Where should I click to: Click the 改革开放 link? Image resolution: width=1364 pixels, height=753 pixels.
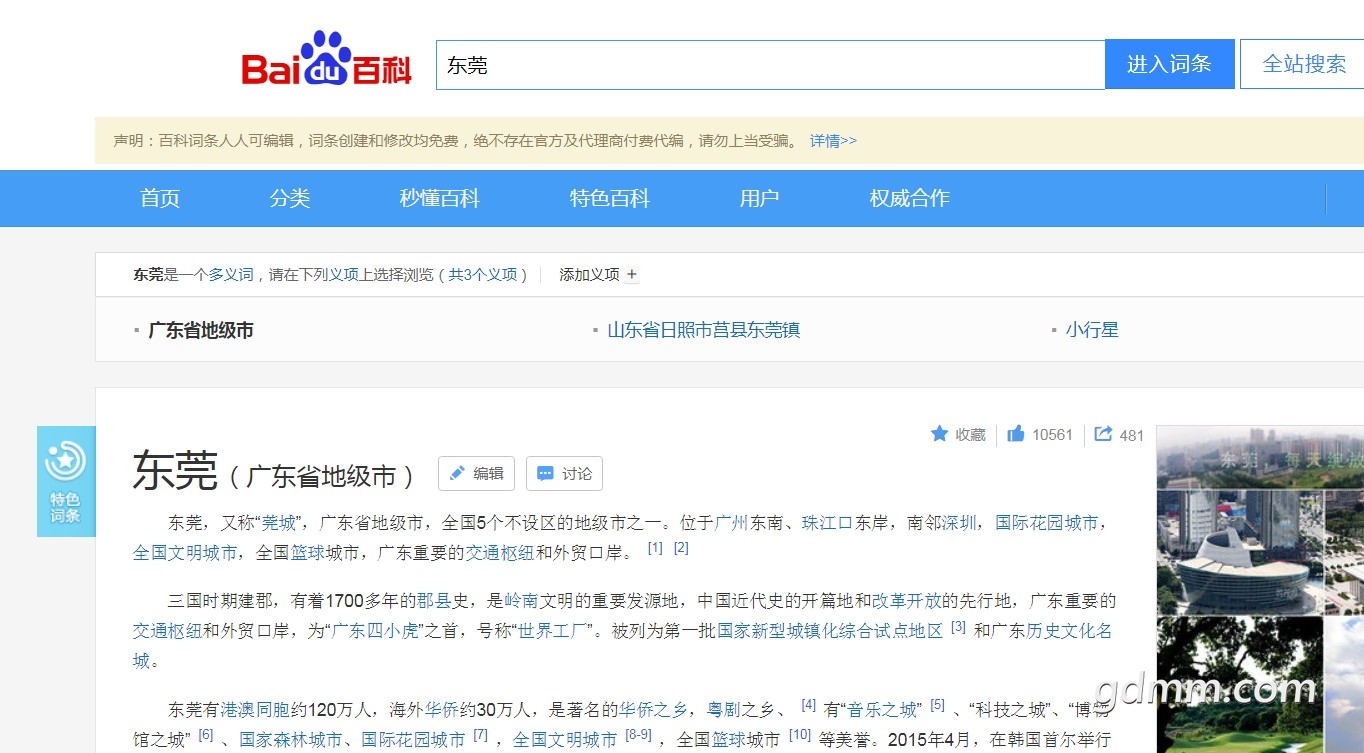click(907, 601)
